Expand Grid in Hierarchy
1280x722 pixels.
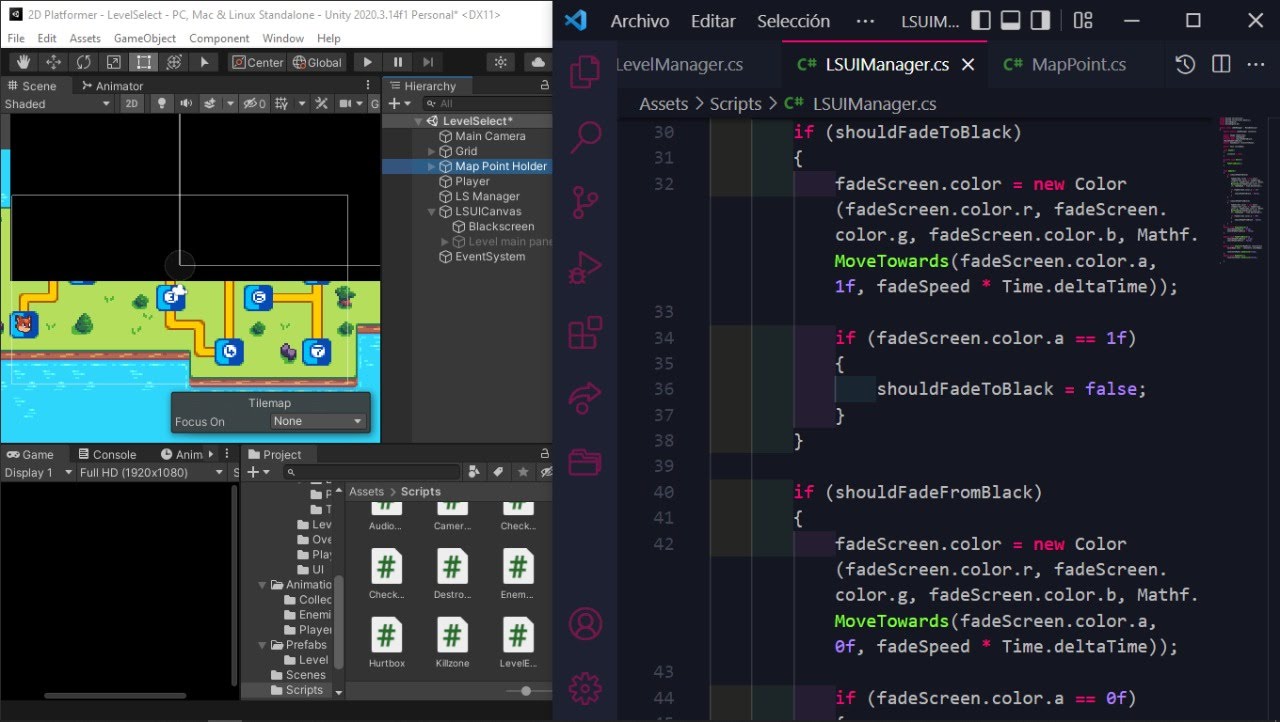click(432, 151)
